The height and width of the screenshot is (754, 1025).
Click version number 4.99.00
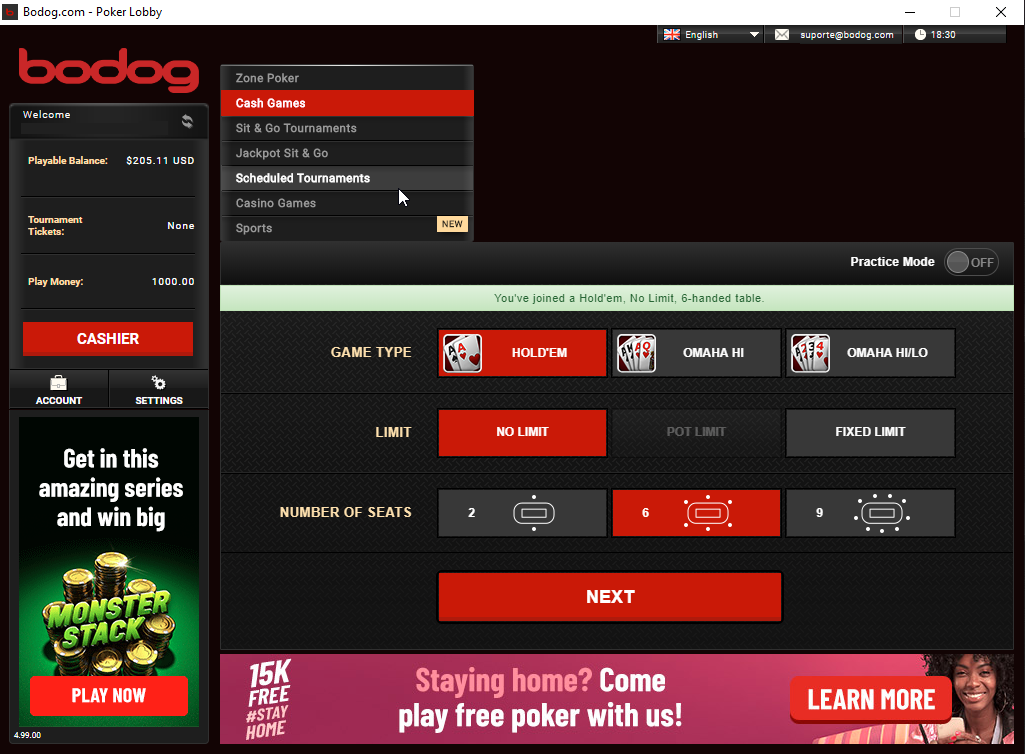(x=27, y=735)
